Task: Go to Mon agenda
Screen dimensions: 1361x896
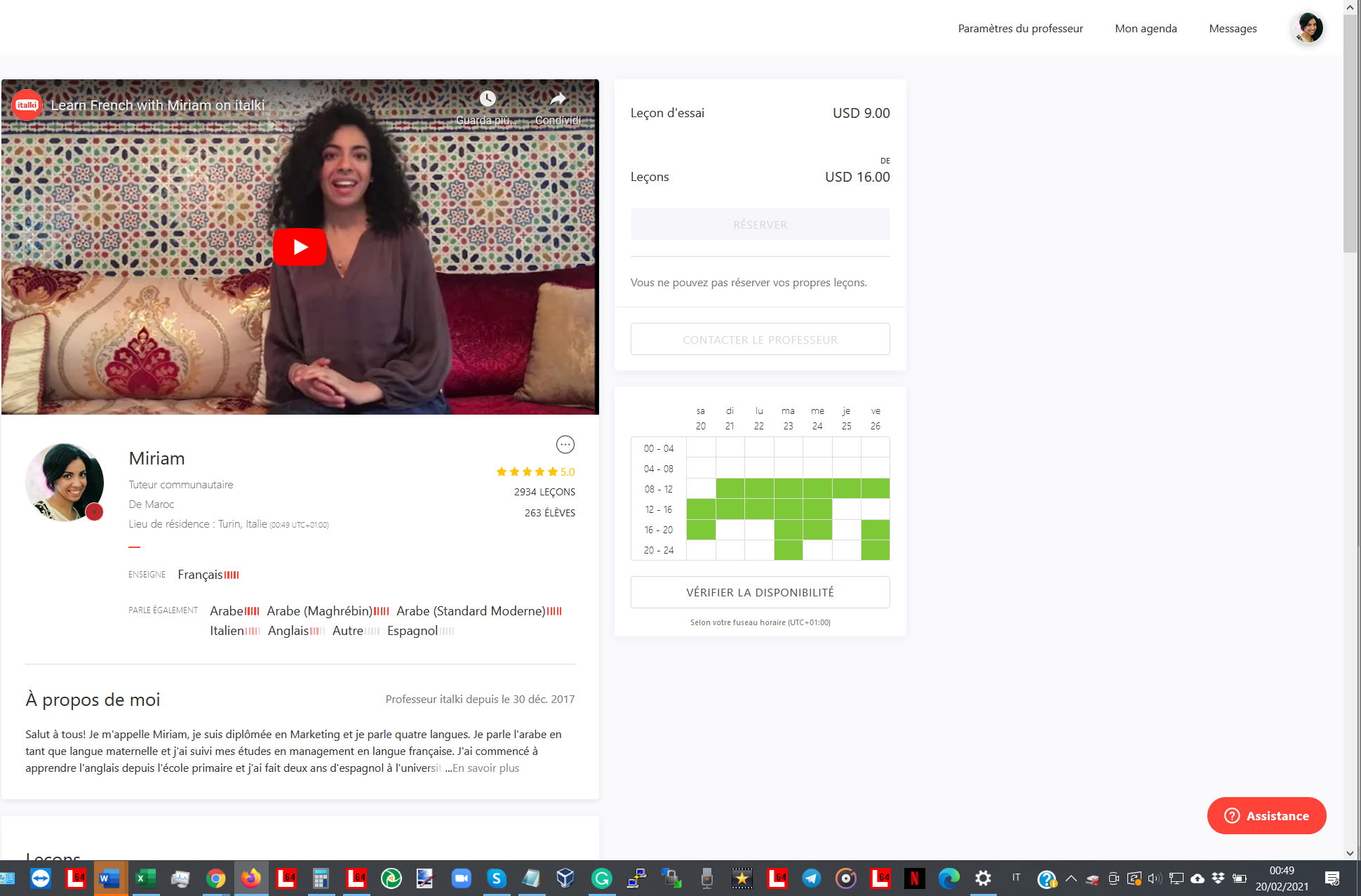Action: 1146,29
